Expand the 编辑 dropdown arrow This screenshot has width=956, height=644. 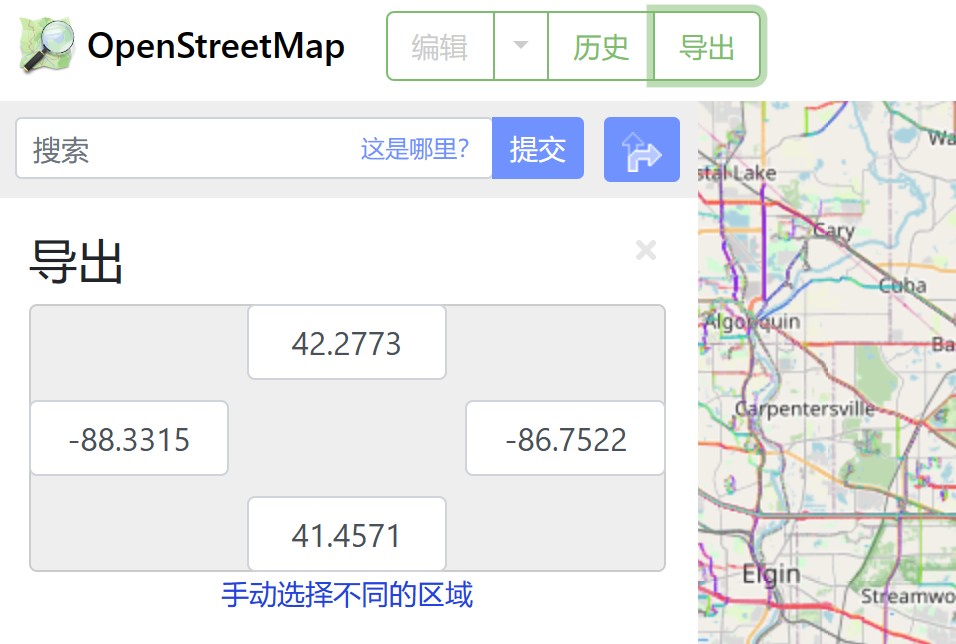pos(521,46)
